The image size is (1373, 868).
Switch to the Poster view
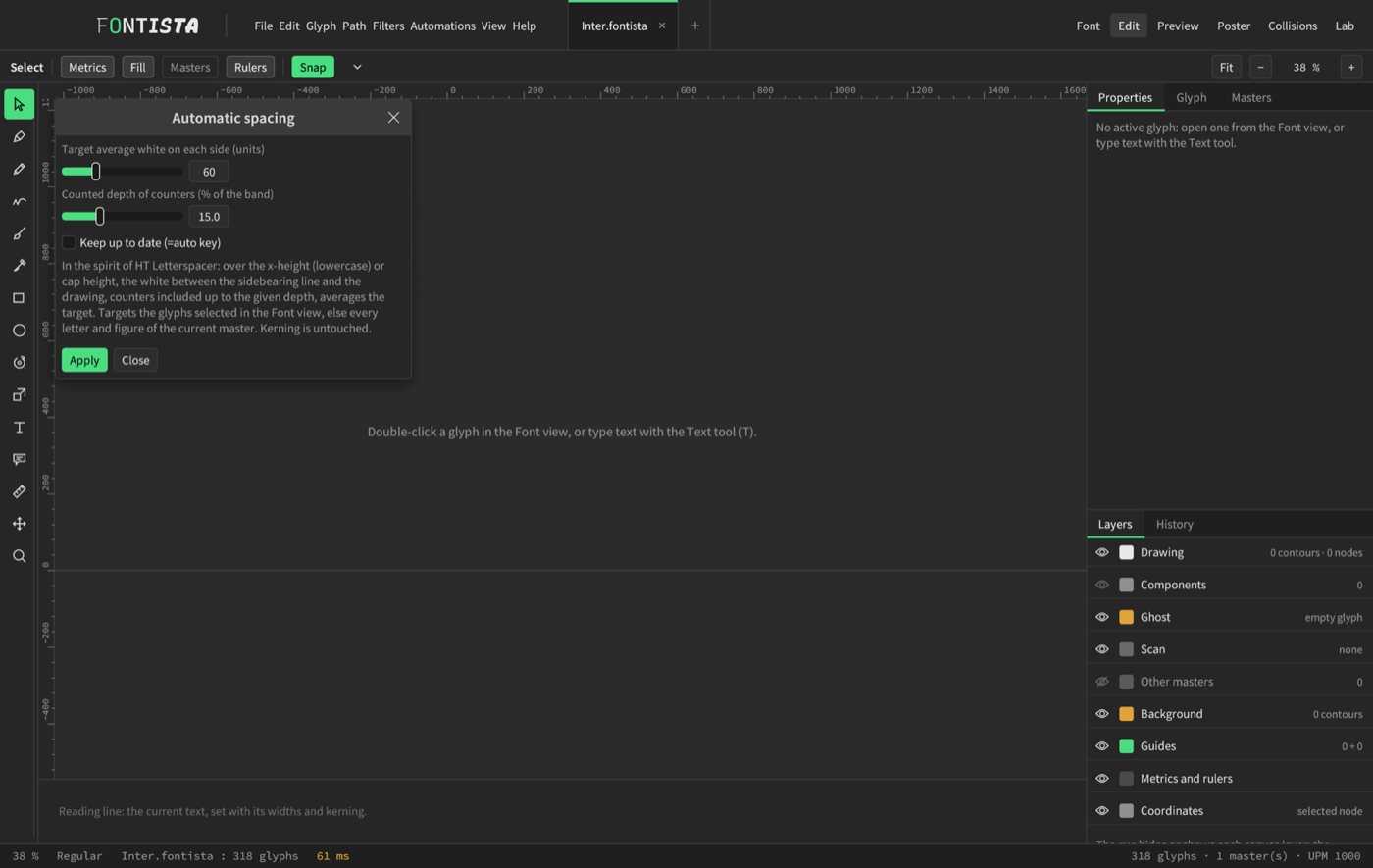[1234, 26]
